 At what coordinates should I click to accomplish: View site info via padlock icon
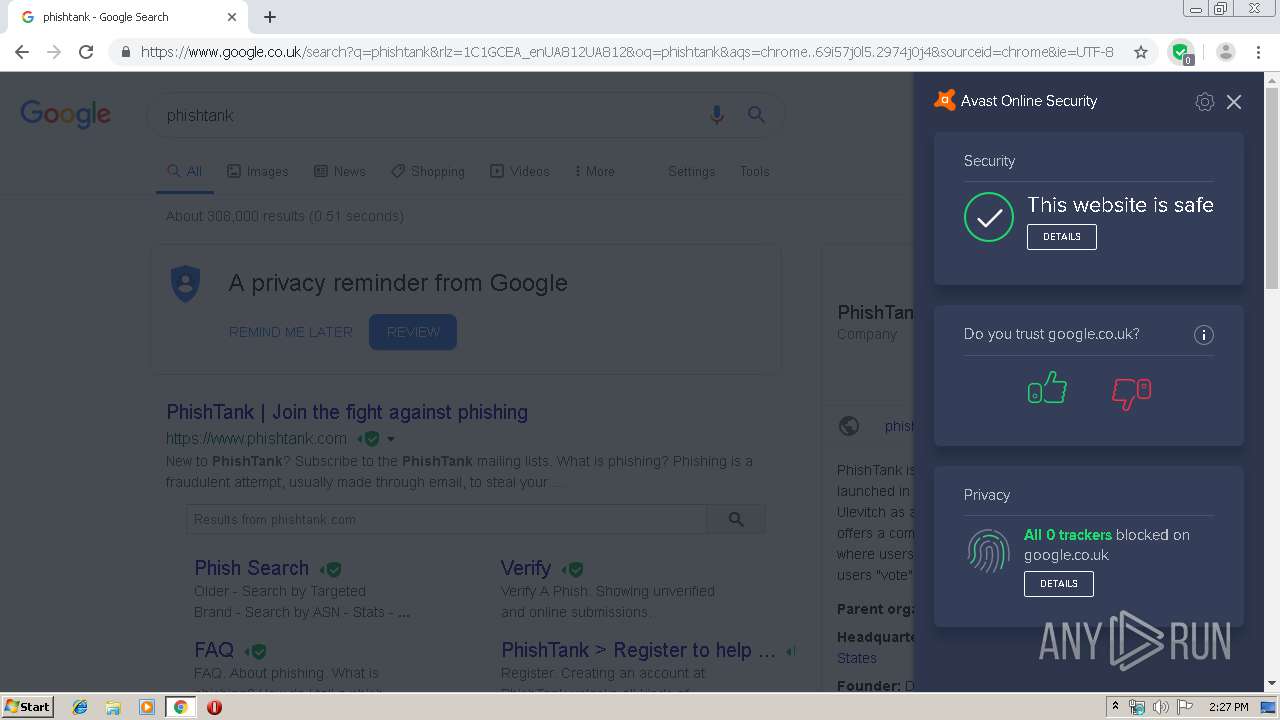coord(125,52)
